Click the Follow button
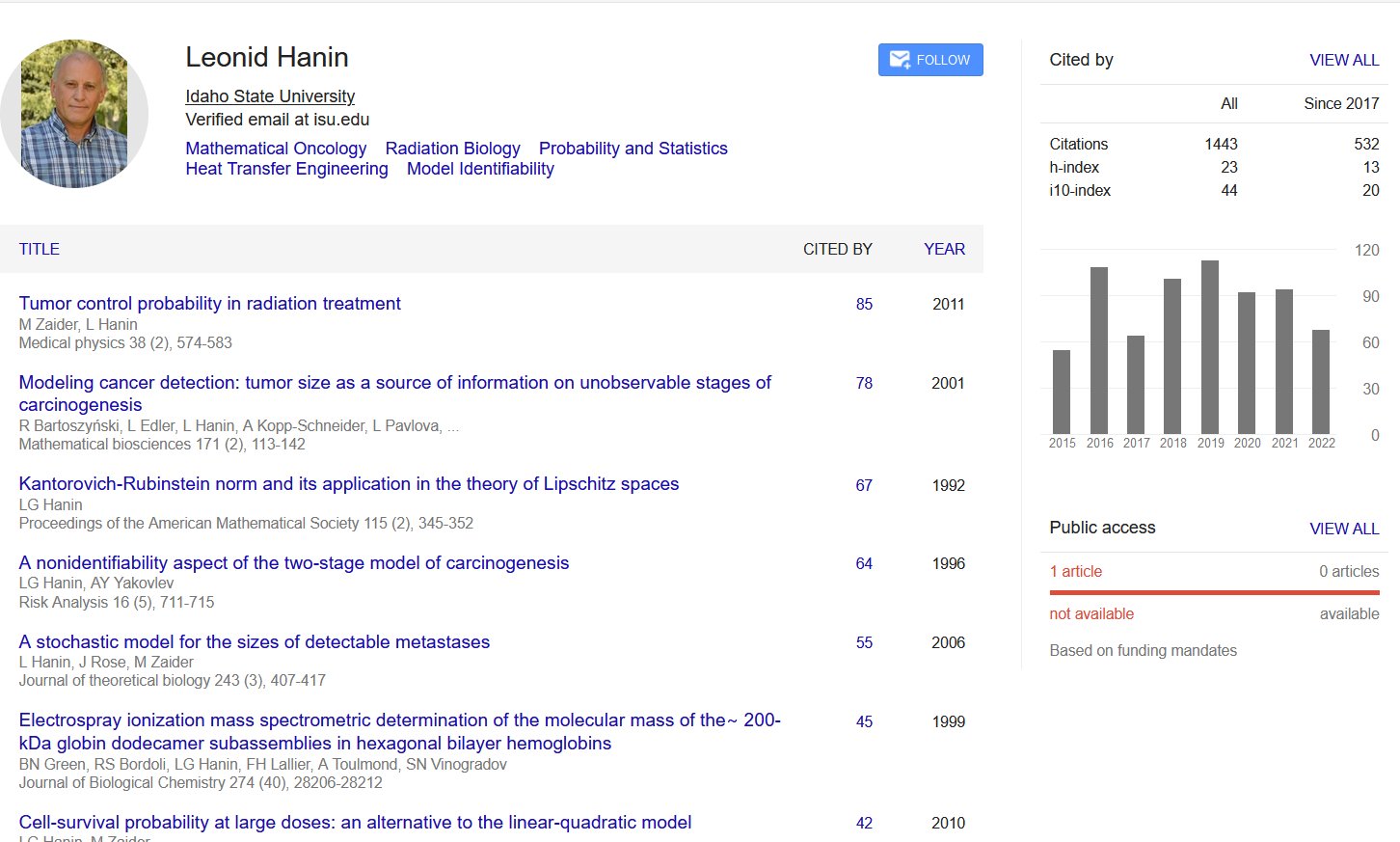This screenshot has width=1400, height=842. 930,60
